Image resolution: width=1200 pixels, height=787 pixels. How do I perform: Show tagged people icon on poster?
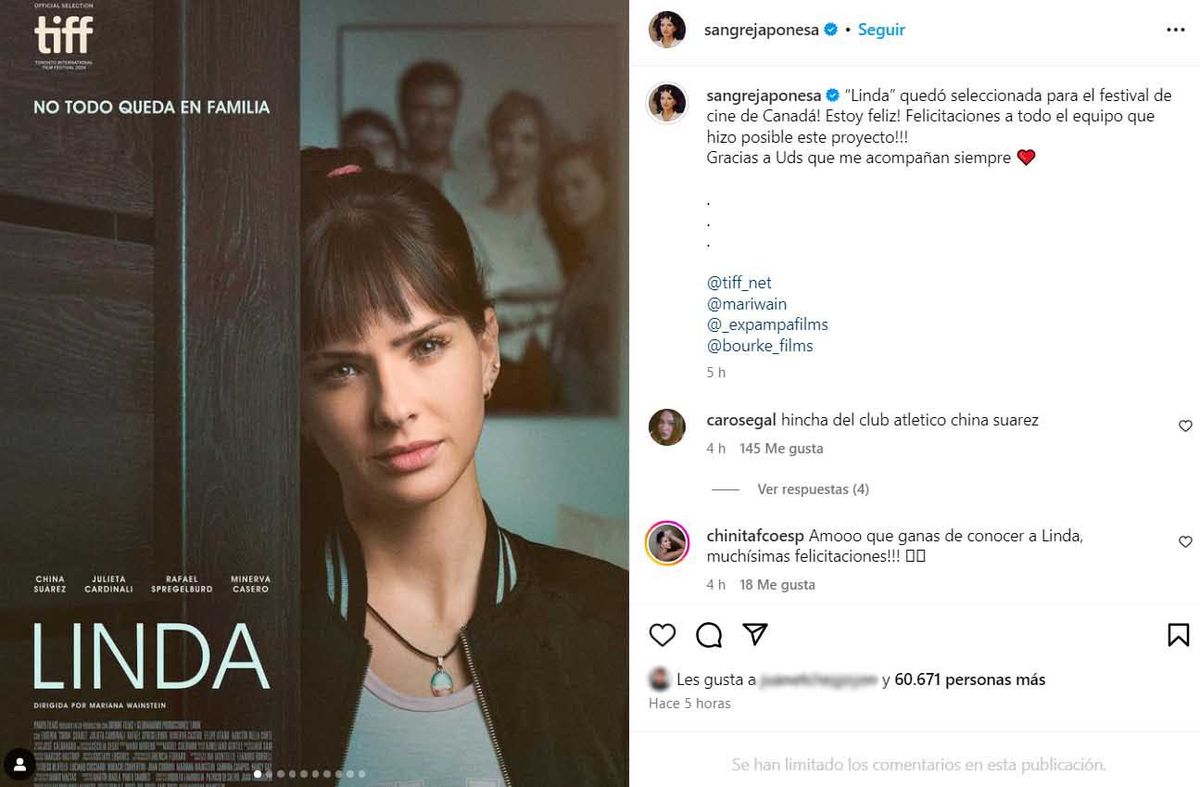(x=19, y=765)
